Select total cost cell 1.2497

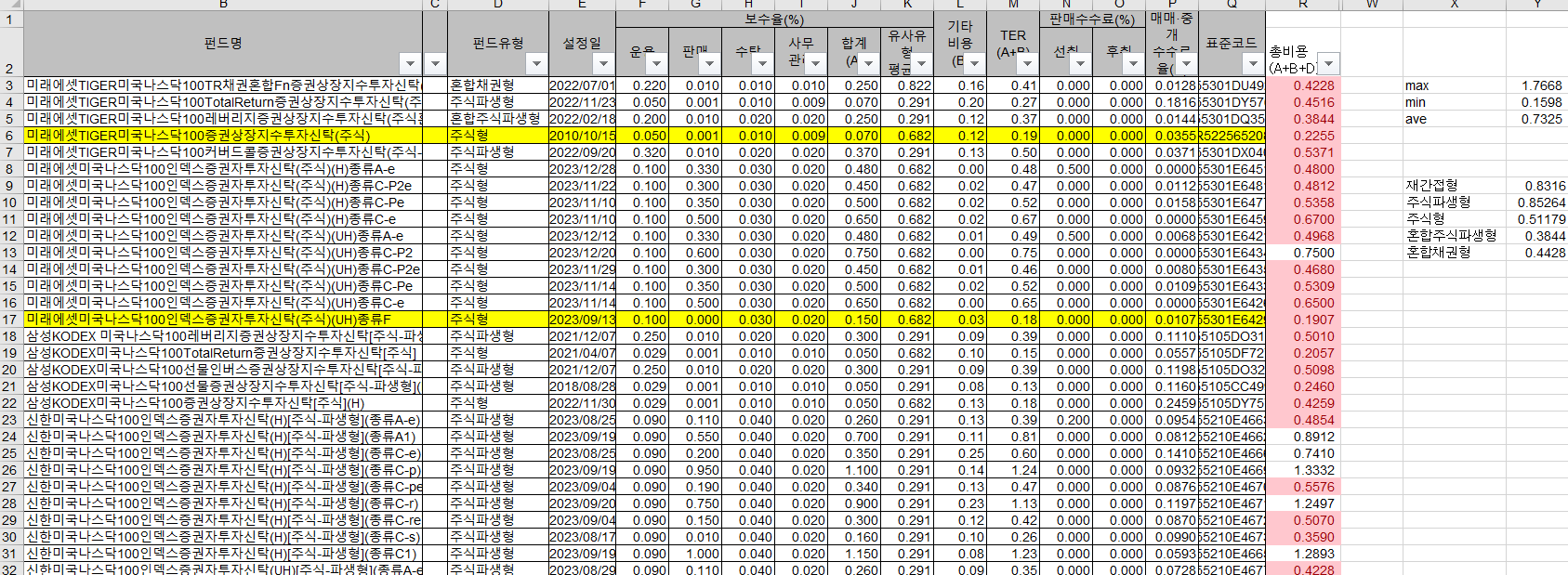point(1303,503)
